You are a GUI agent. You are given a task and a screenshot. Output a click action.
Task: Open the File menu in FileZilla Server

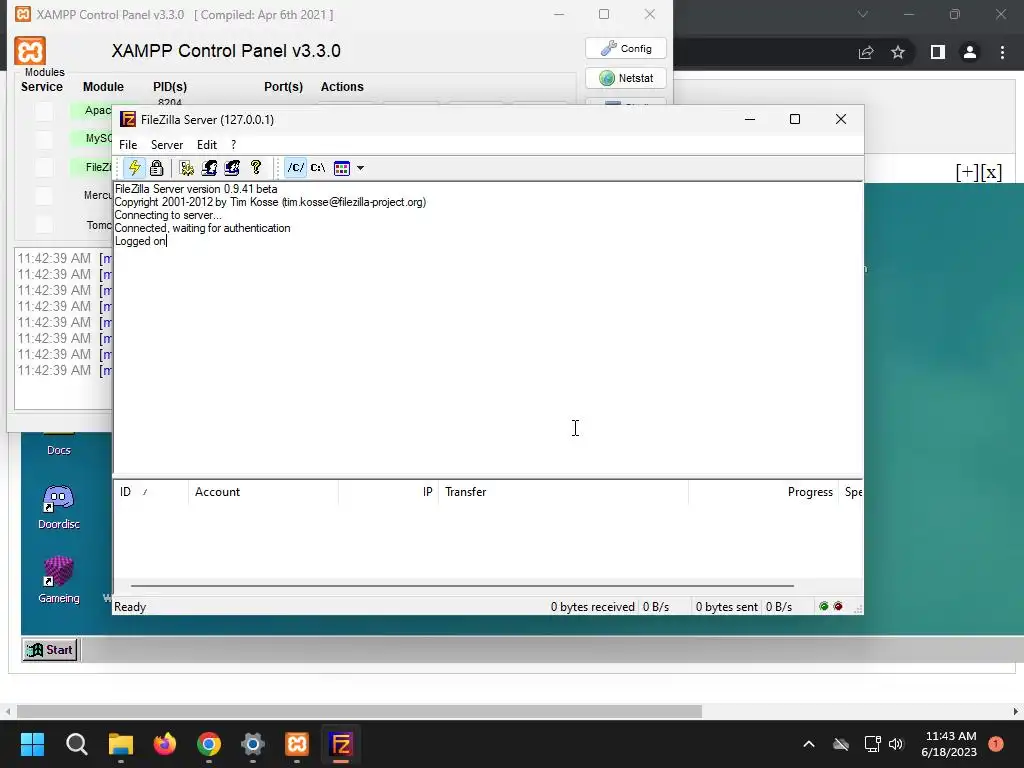[128, 145]
